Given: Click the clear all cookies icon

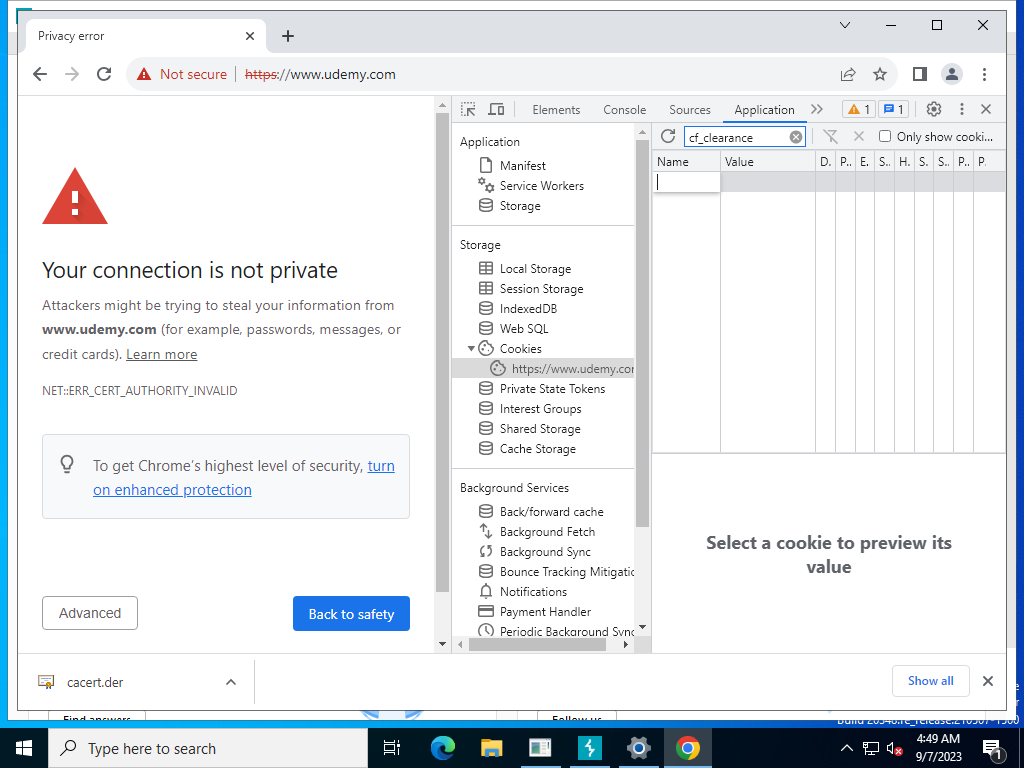Looking at the screenshot, I should pos(831,136).
